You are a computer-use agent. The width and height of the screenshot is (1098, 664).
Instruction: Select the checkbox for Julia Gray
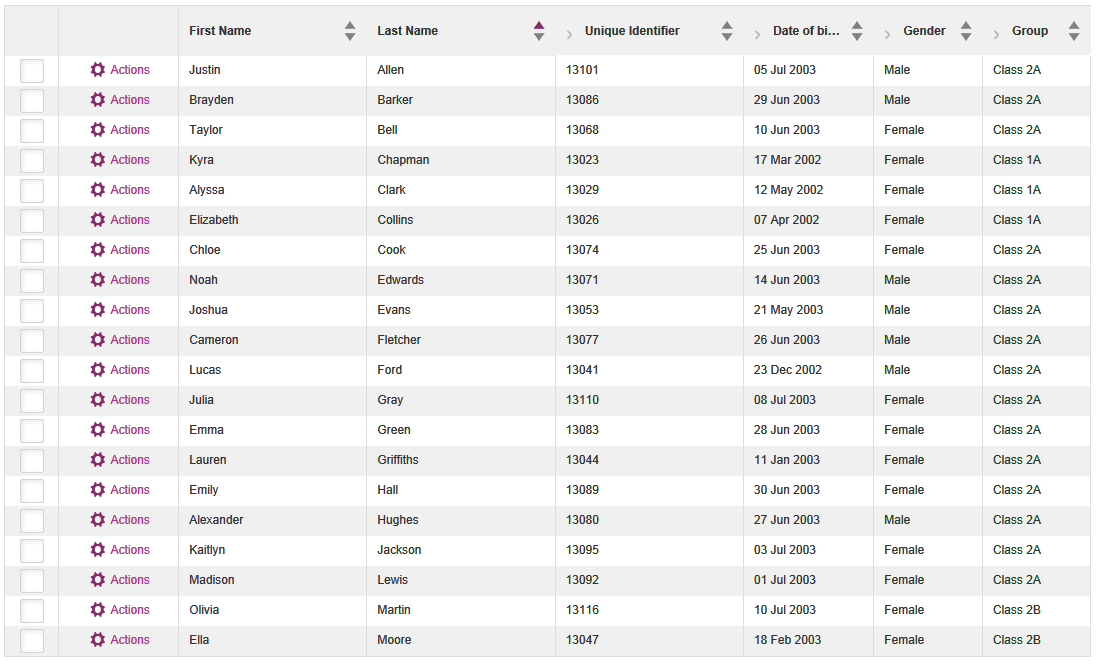pyautogui.click(x=32, y=400)
